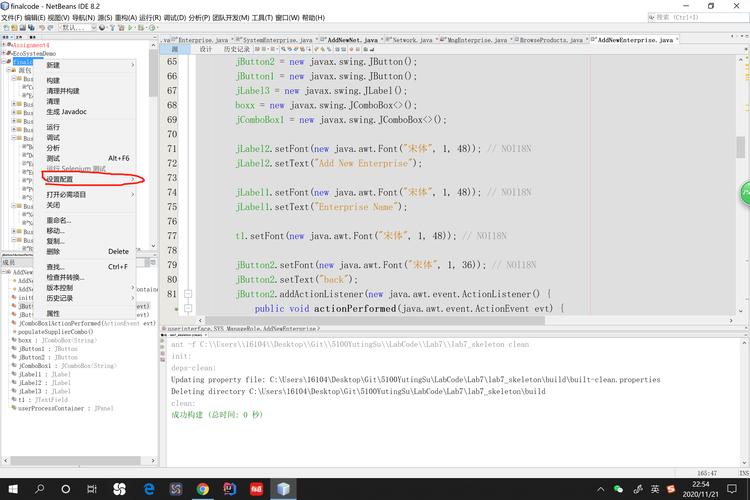Screen dimensions: 750x500
Task: Click the WeChat icon in the system tray
Action: [618, 489]
